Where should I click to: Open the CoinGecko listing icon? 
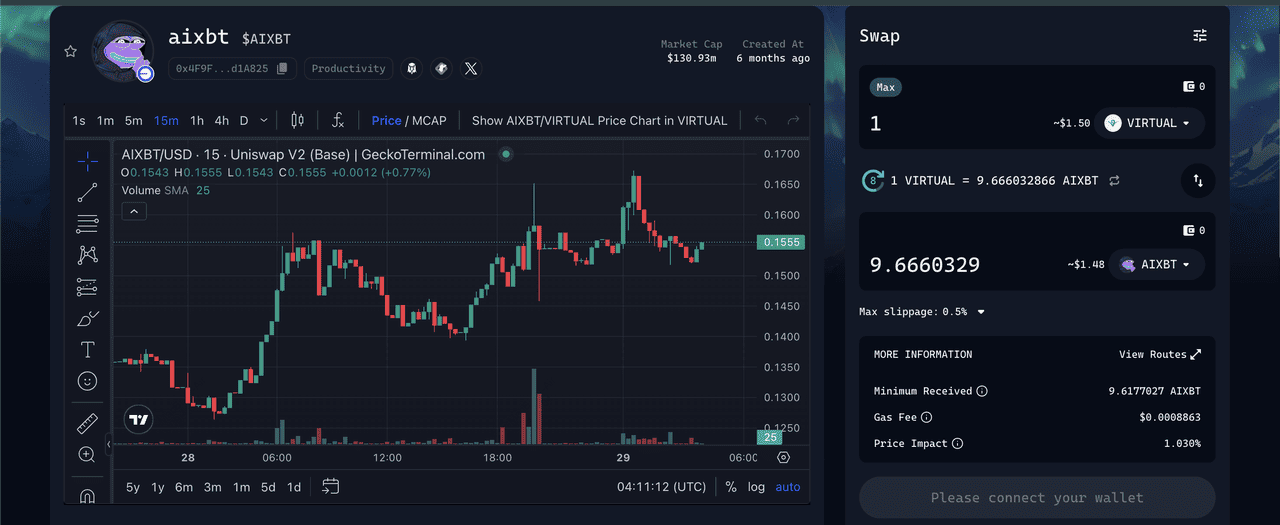pyautogui.click(x=440, y=69)
